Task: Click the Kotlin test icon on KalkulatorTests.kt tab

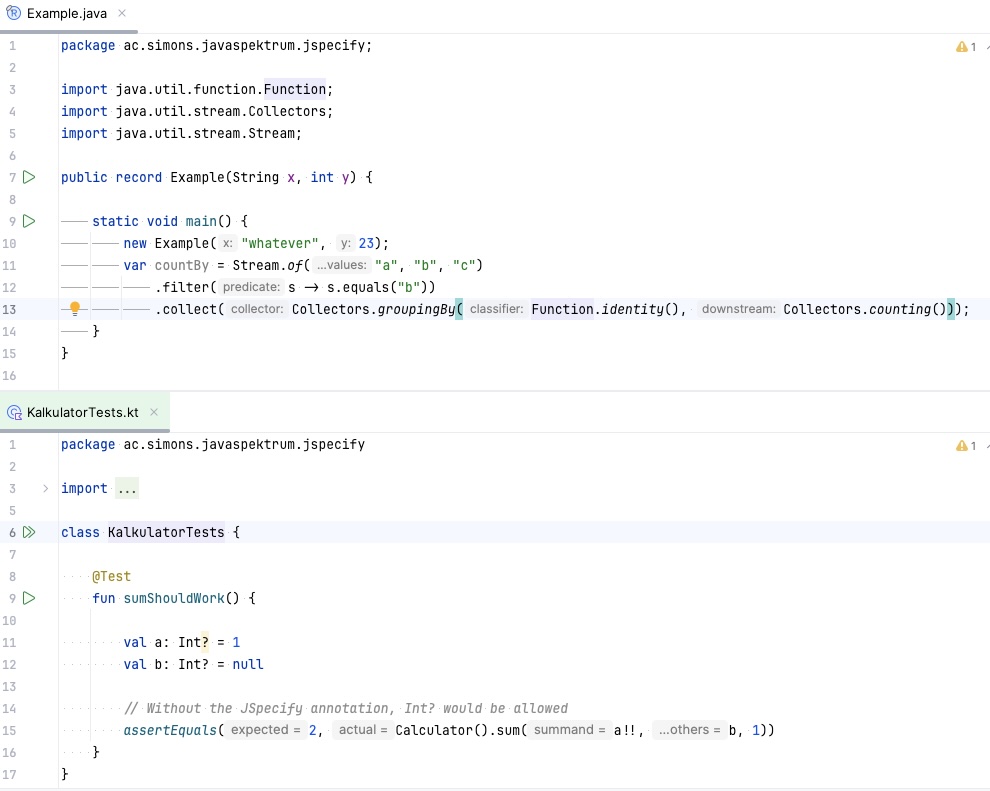Action: tap(13, 412)
